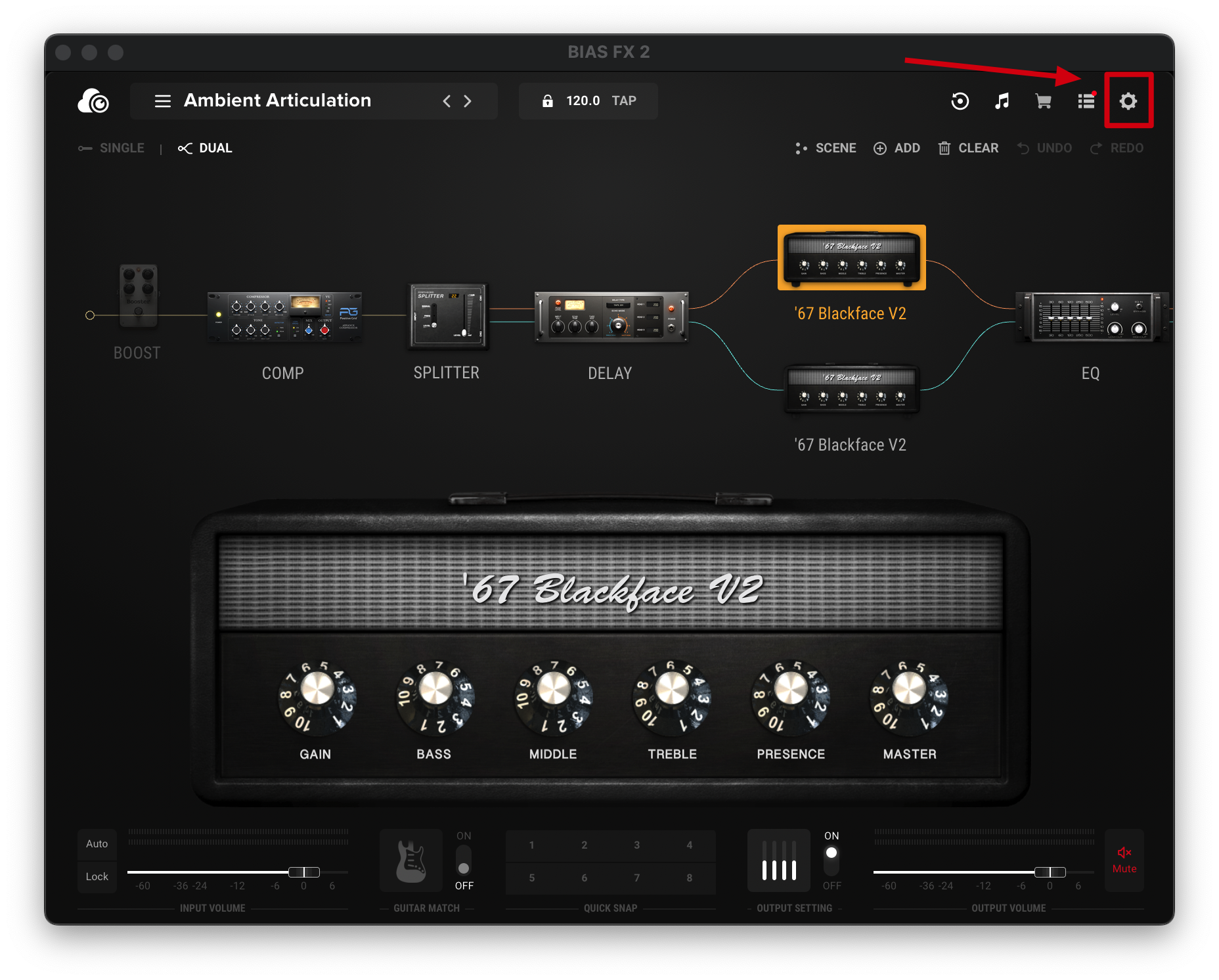Select the EQ rack unit

click(1092, 317)
